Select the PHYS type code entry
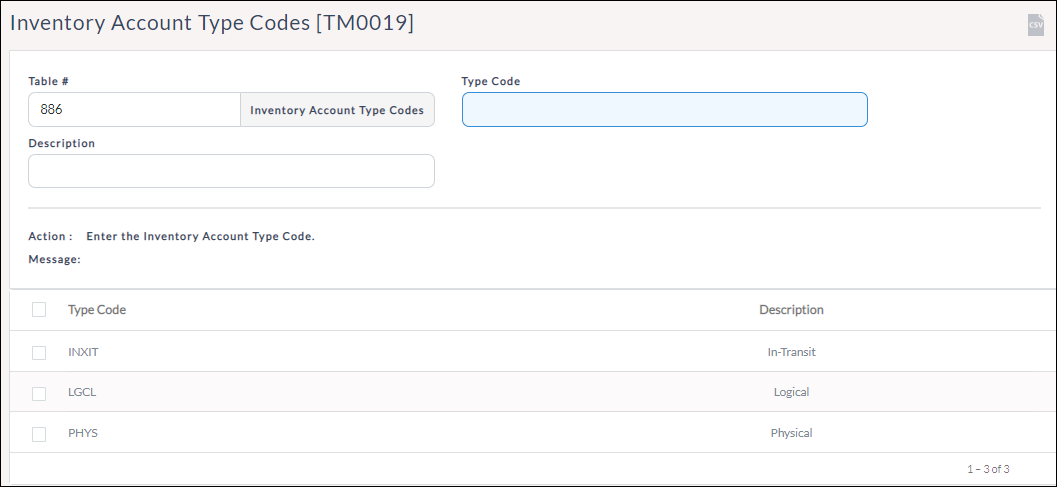The image size is (1057, 487). point(83,434)
